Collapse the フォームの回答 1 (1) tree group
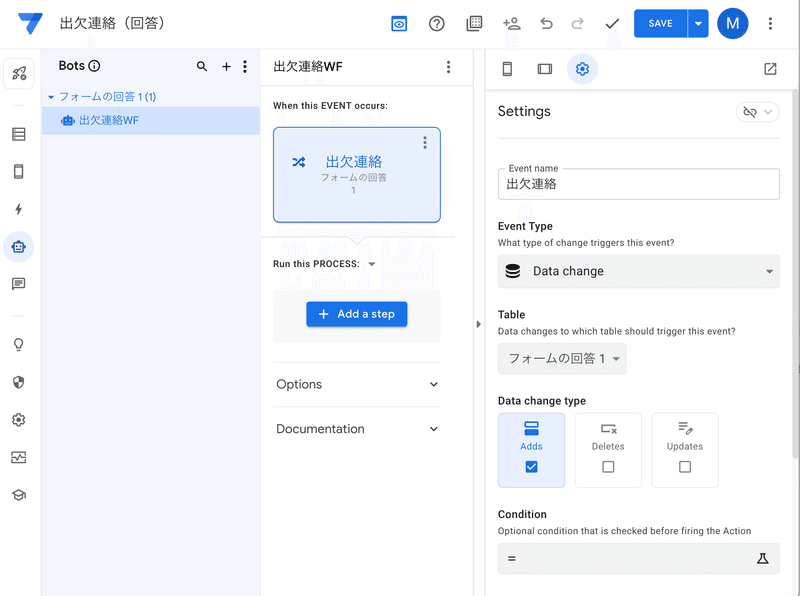 coord(51,97)
